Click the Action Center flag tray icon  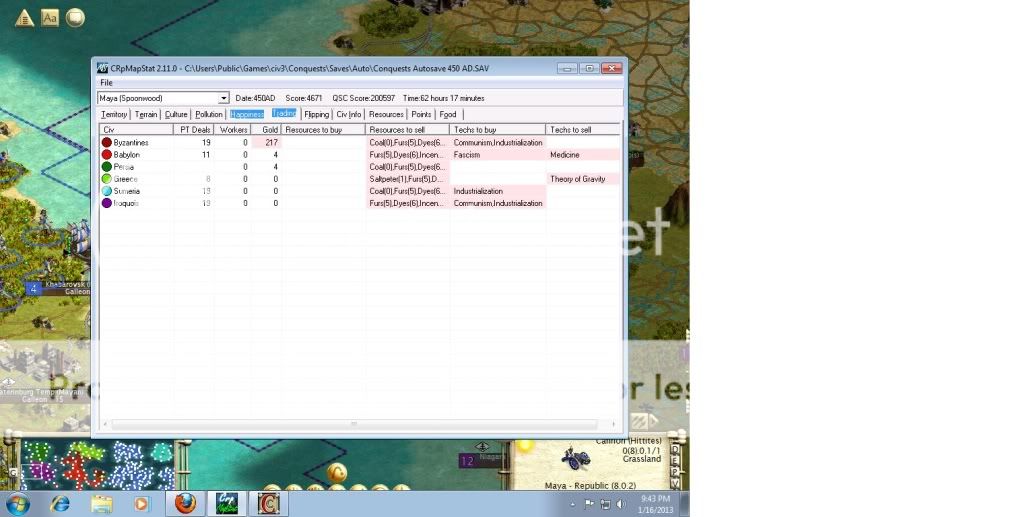[589, 504]
